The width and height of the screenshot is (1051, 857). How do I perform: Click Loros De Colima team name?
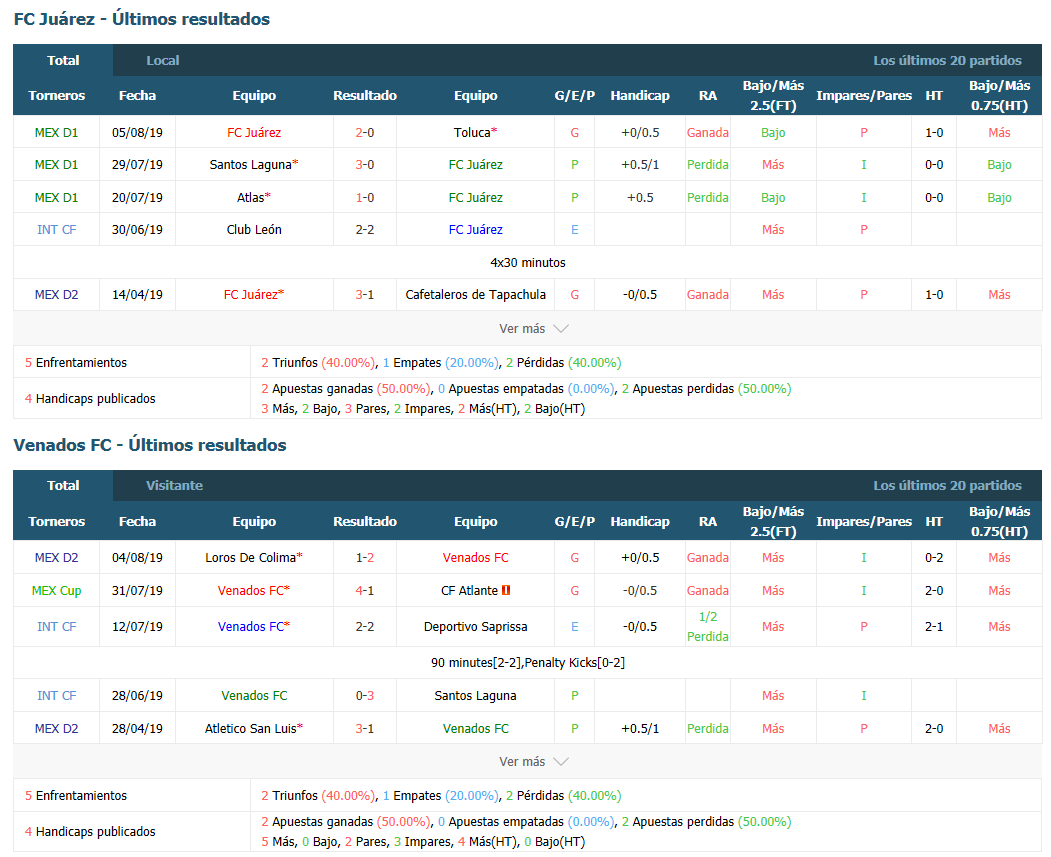point(250,557)
